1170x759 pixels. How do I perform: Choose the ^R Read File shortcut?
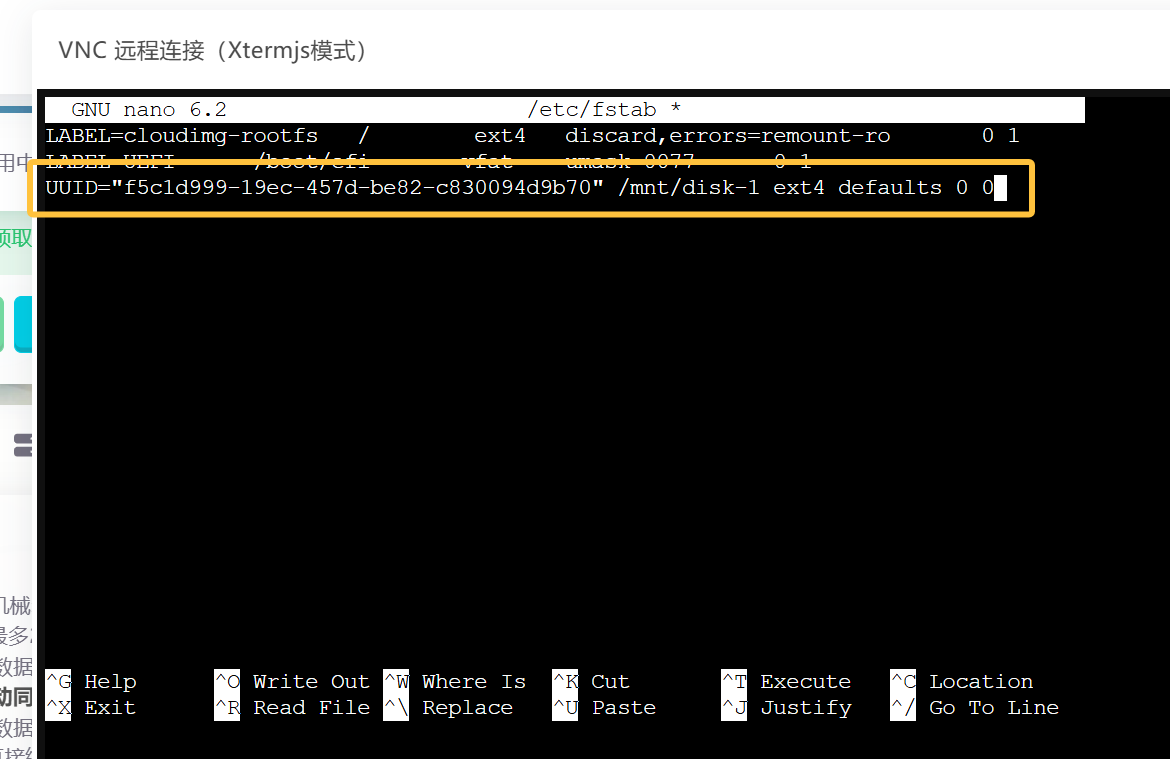pyautogui.click(x=292, y=708)
